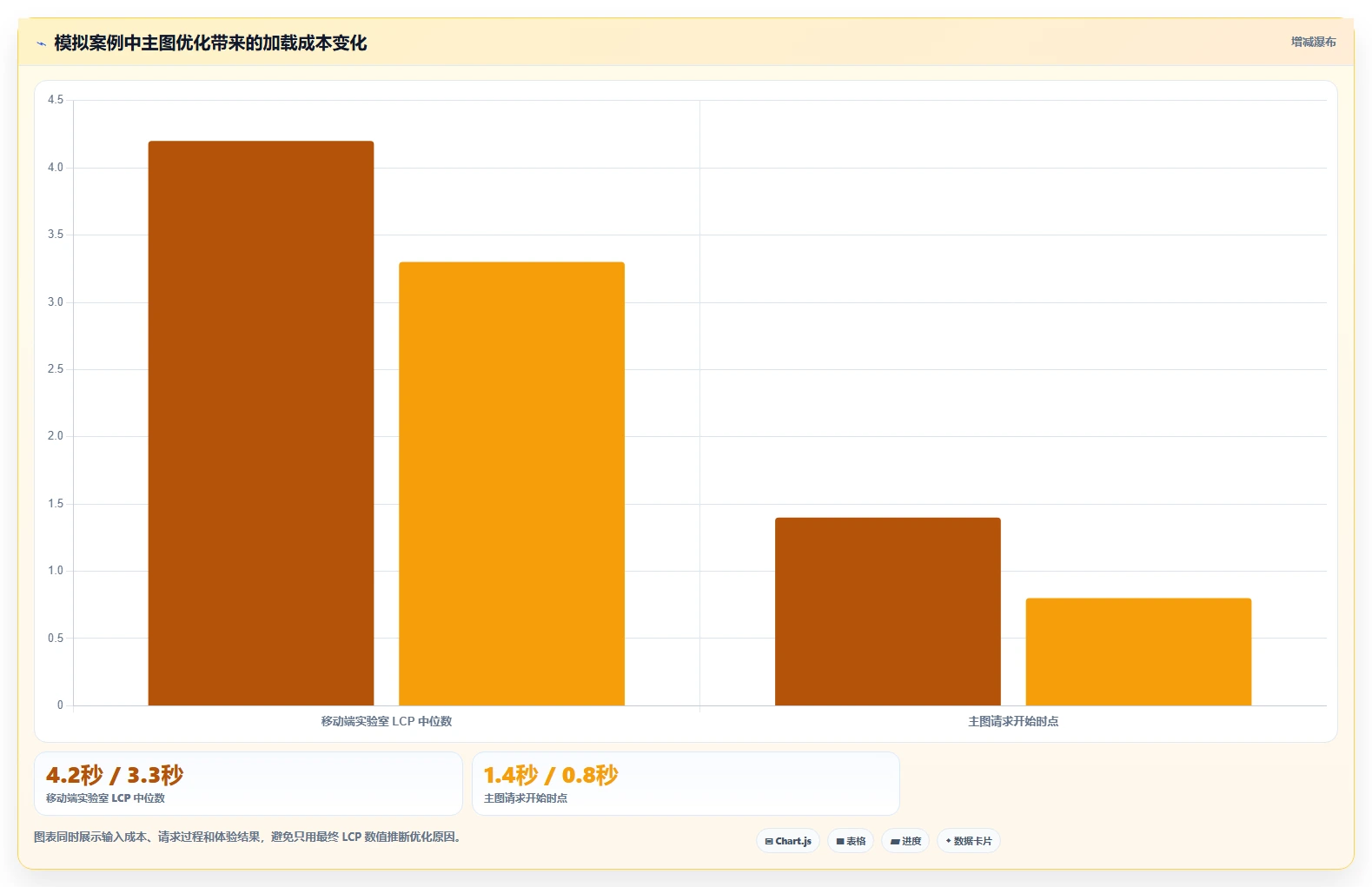Click the y-axis value 1.0
1372x887 pixels.
[x=56, y=571]
